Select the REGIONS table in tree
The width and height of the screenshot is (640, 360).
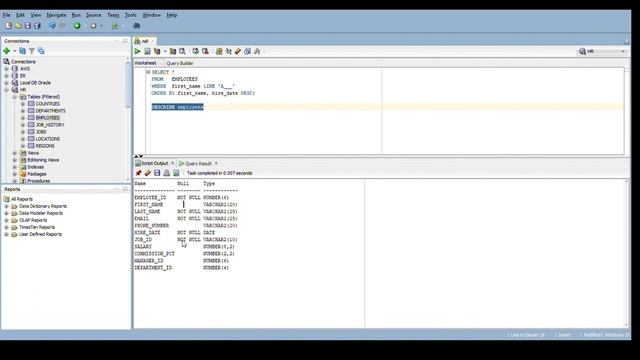tap(45, 146)
